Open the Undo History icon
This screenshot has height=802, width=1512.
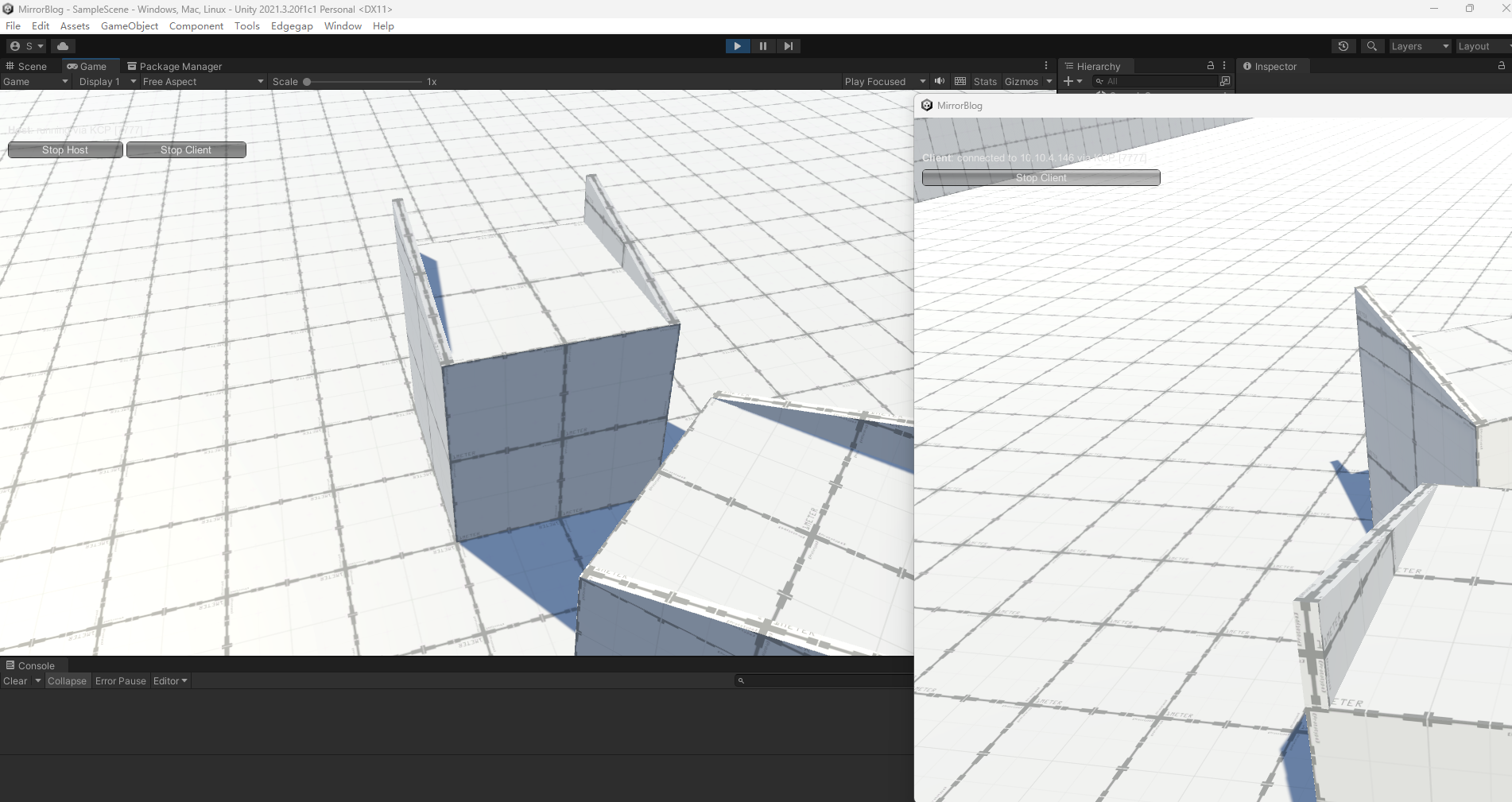[1343, 46]
